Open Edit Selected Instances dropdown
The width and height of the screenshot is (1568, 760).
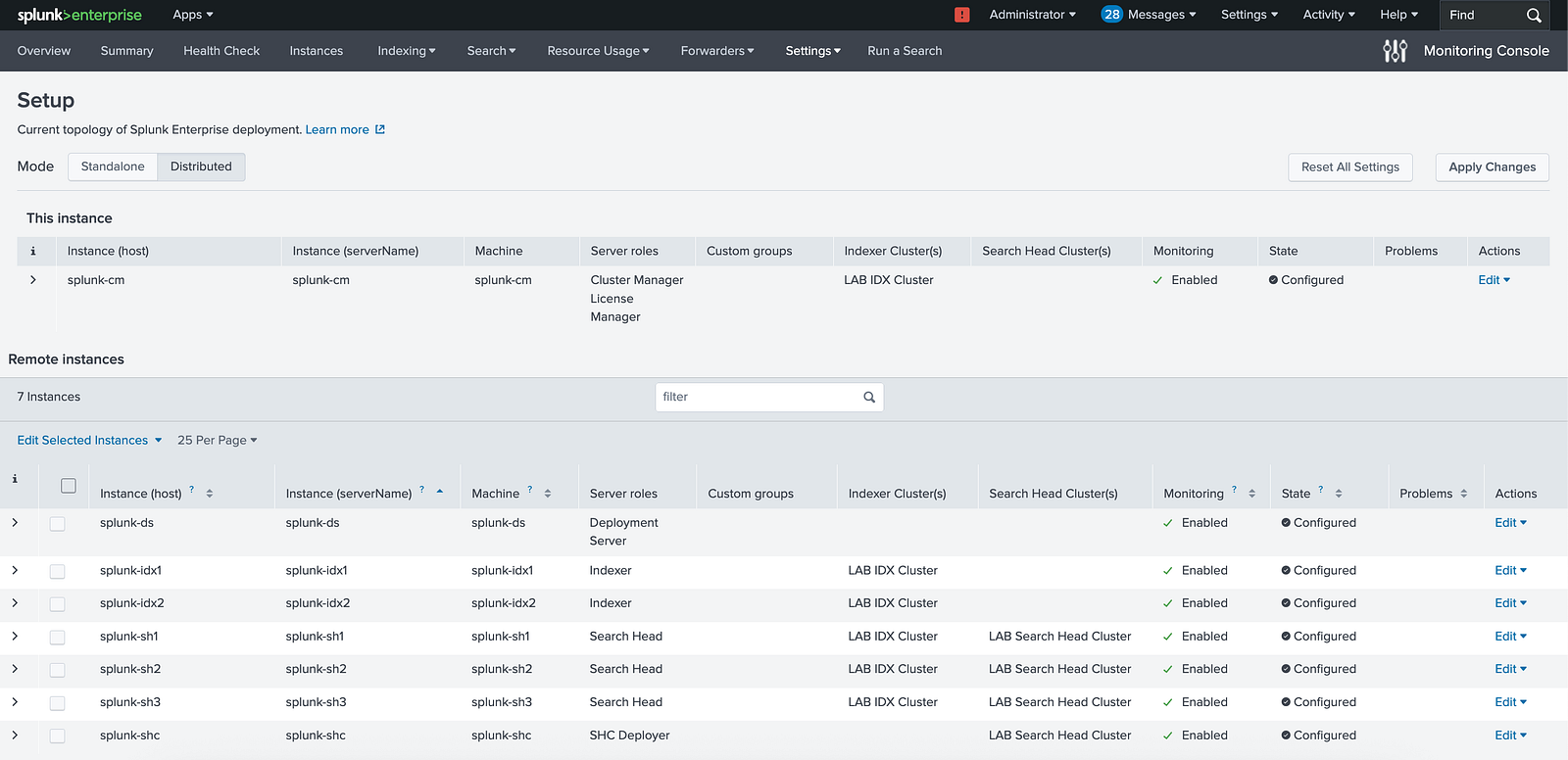point(89,441)
